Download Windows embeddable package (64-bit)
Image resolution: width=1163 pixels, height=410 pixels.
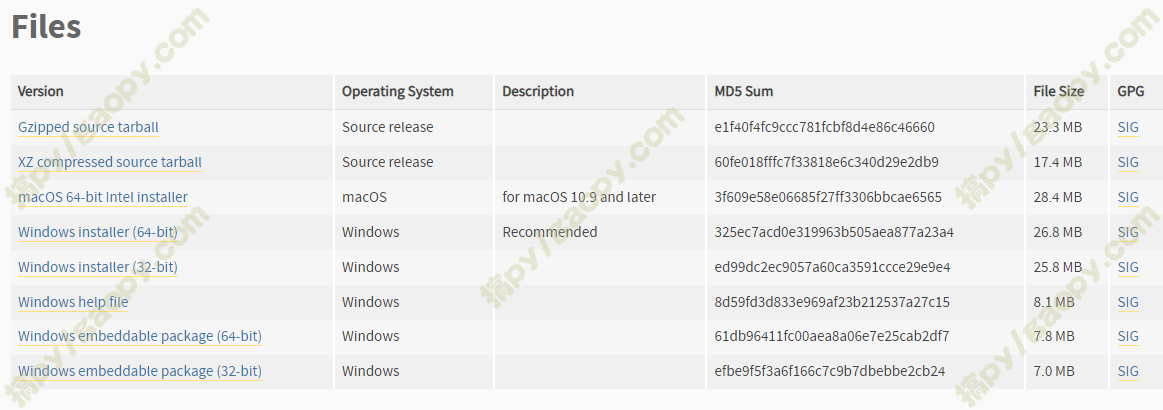click(x=140, y=337)
